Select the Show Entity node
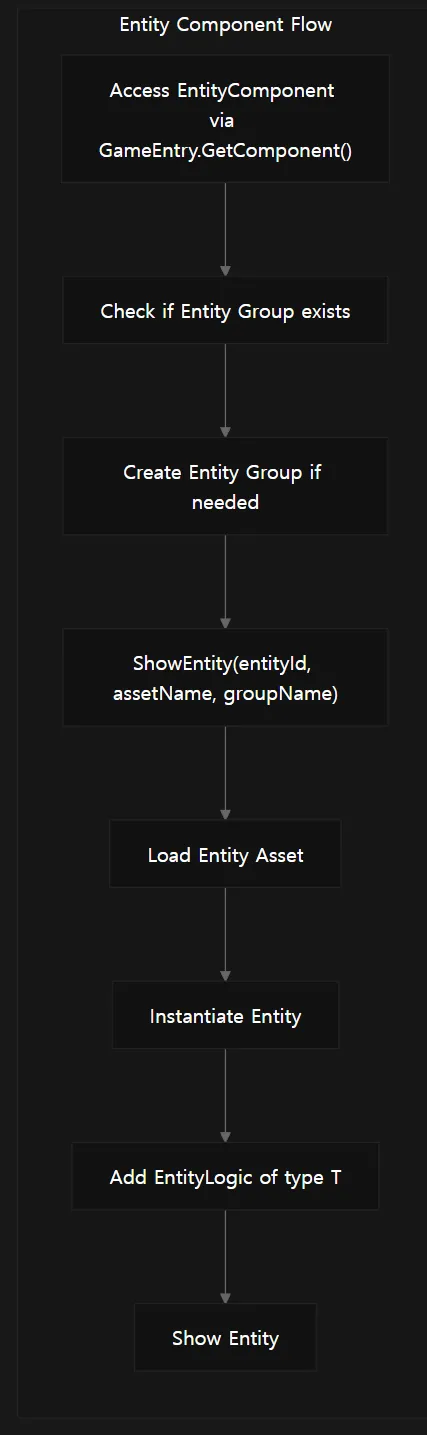Screen dimensions: 427x1435 click(225, 1338)
